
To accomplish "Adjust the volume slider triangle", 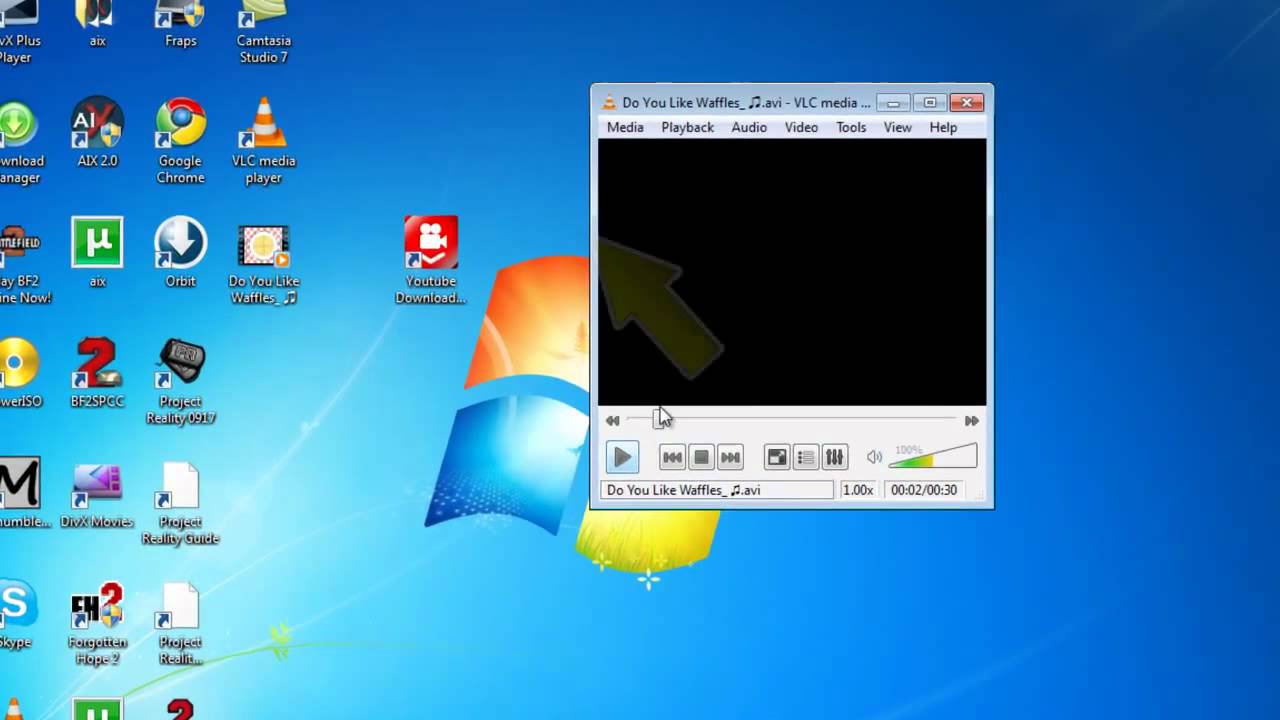I will click(x=933, y=458).
